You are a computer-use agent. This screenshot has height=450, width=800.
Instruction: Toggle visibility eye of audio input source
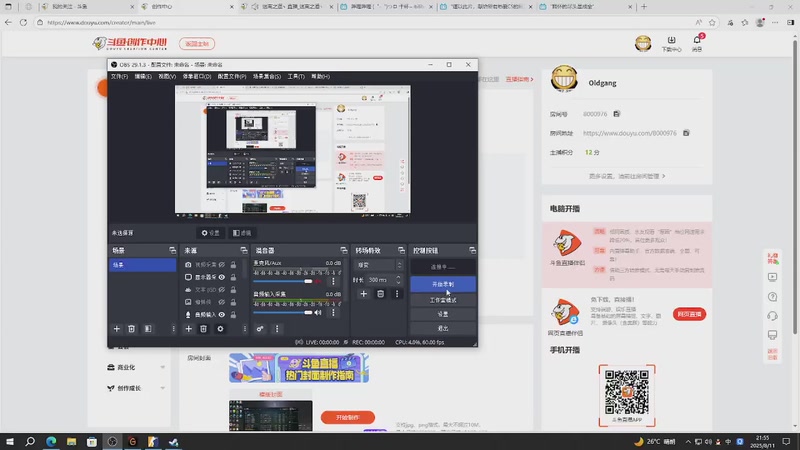coord(222,315)
